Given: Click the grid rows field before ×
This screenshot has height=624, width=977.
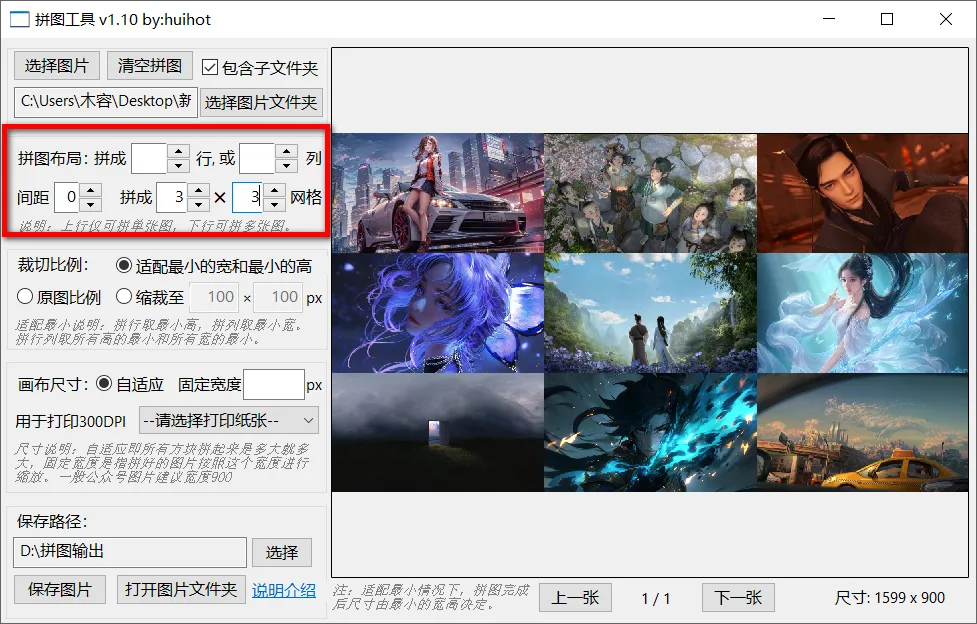Looking at the screenshot, I should coord(171,197).
